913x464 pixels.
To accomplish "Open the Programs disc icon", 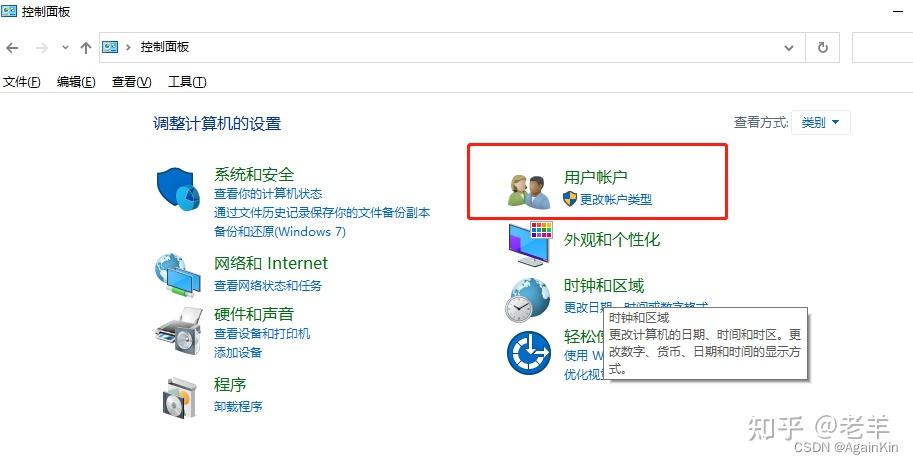I will coord(179,397).
